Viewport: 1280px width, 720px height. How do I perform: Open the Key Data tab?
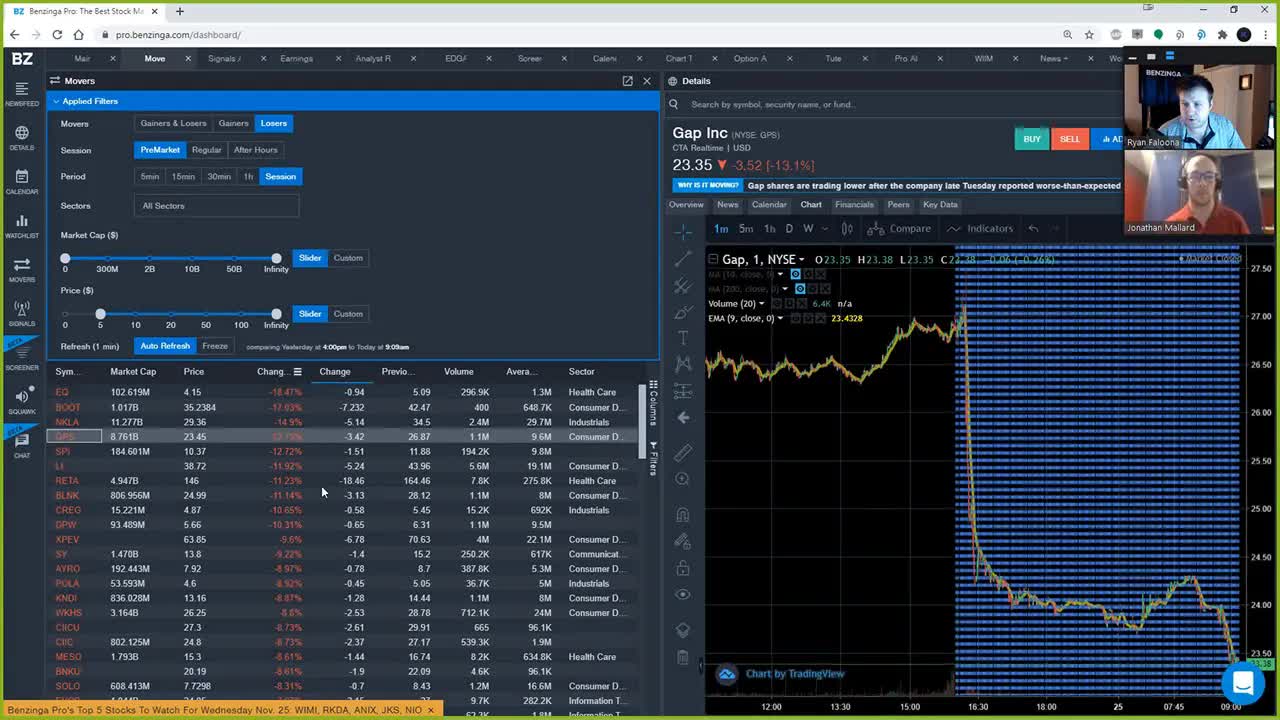940,205
